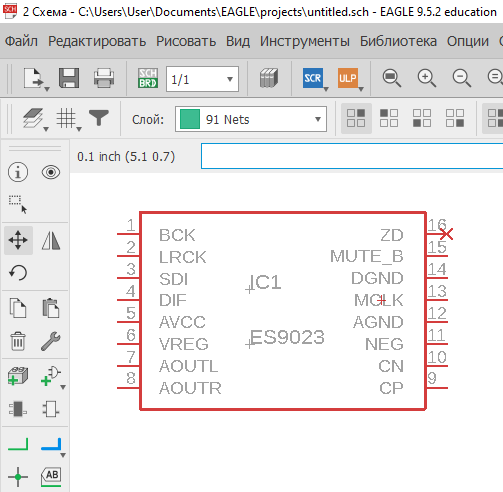Click the MCLK pin label
The height and width of the screenshot is (492, 503).
378,300
